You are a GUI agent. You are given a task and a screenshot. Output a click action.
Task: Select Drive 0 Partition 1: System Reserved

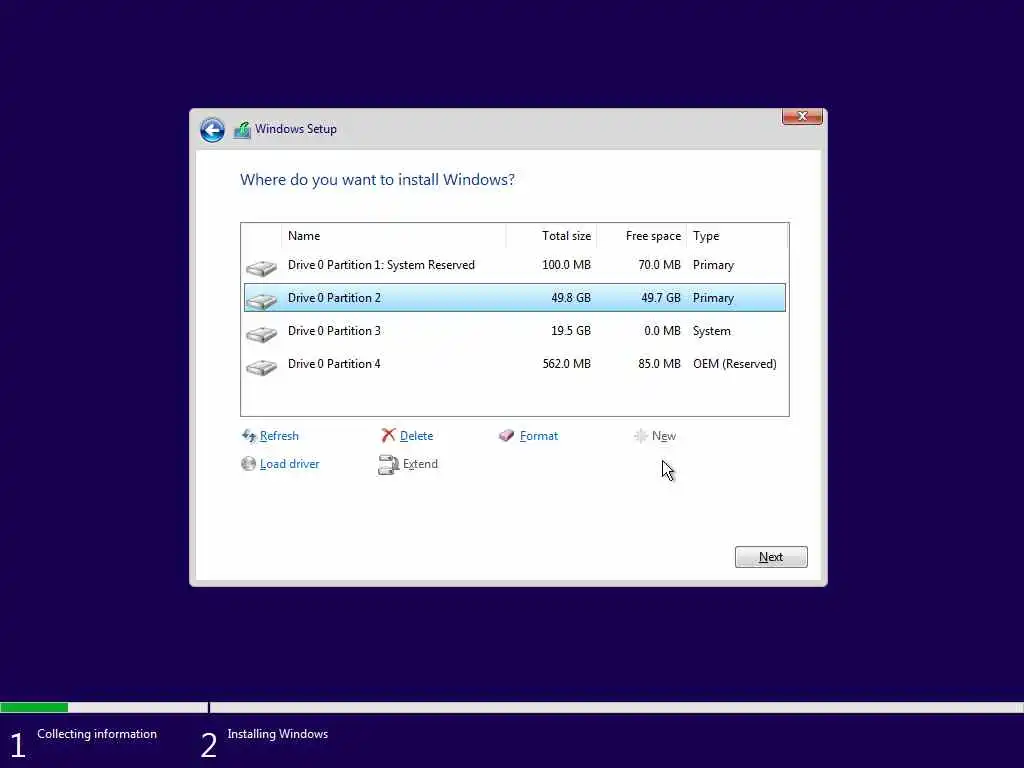515,265
